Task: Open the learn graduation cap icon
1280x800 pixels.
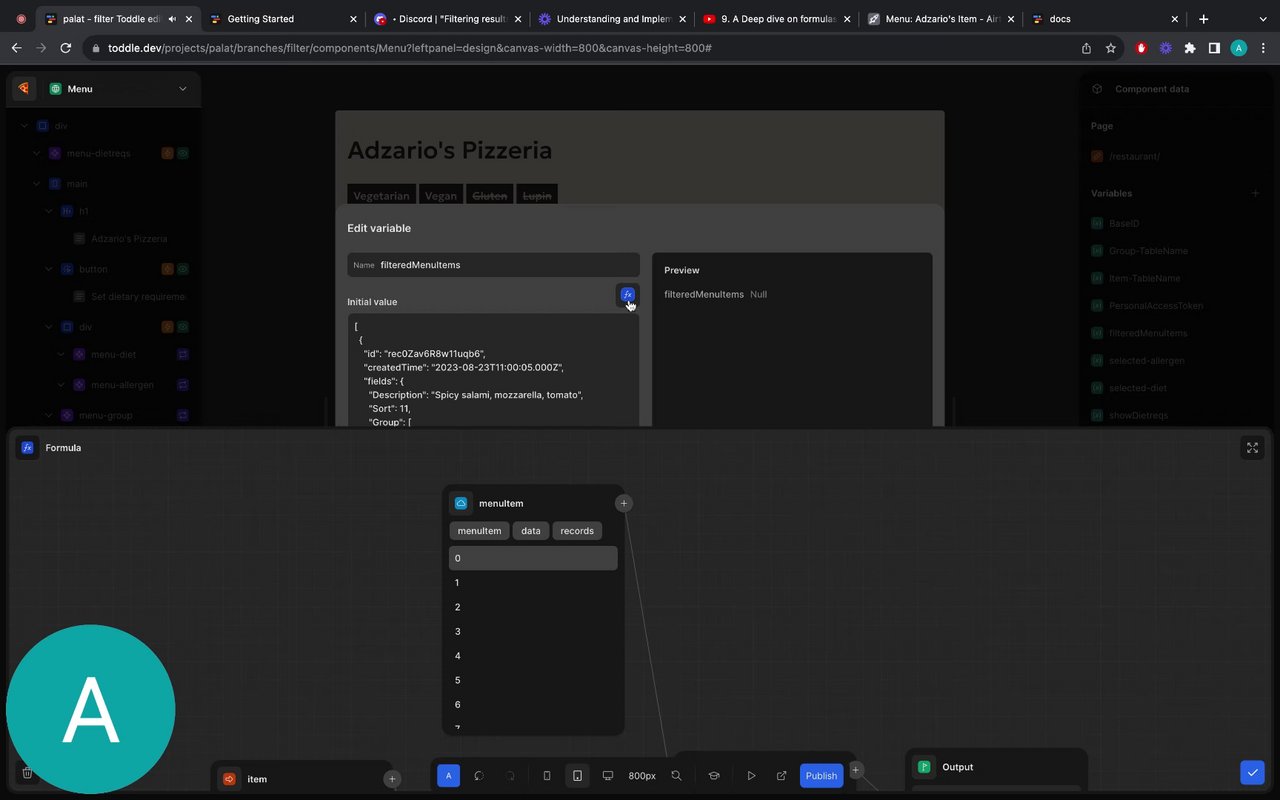Action: [714, 775]
